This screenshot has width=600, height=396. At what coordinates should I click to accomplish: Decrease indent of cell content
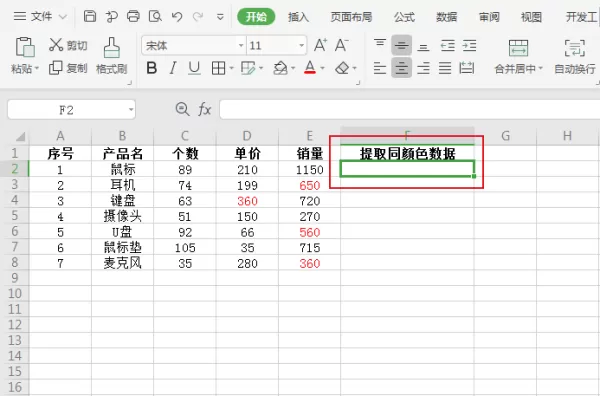(x=447, y=45)
